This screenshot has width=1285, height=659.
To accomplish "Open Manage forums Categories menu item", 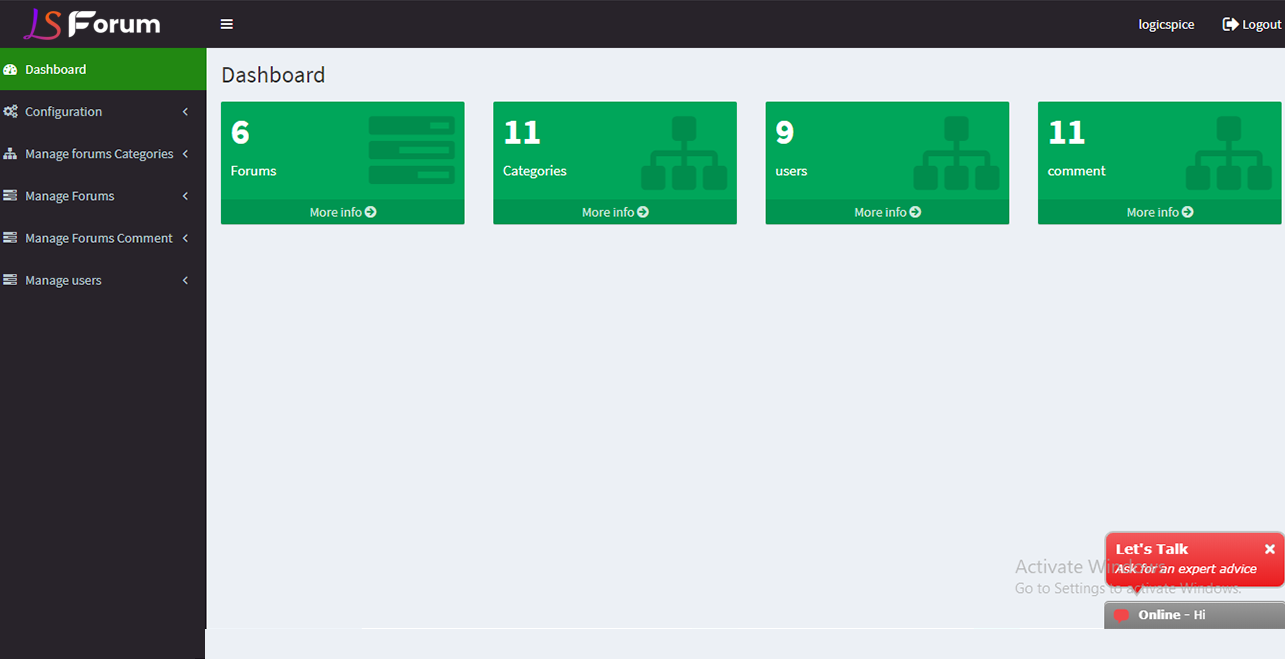I will tap(103, 153).
